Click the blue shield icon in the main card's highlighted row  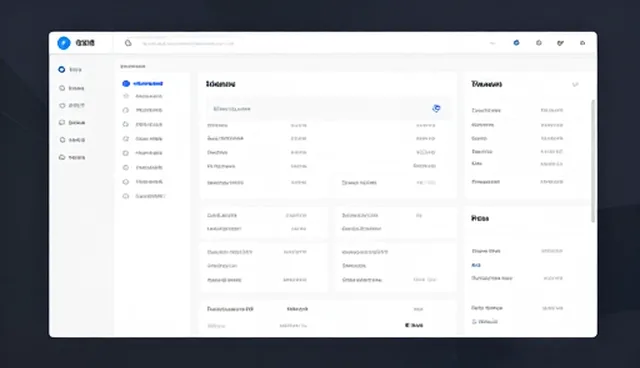pyautogui.click(x=436, y=109)
